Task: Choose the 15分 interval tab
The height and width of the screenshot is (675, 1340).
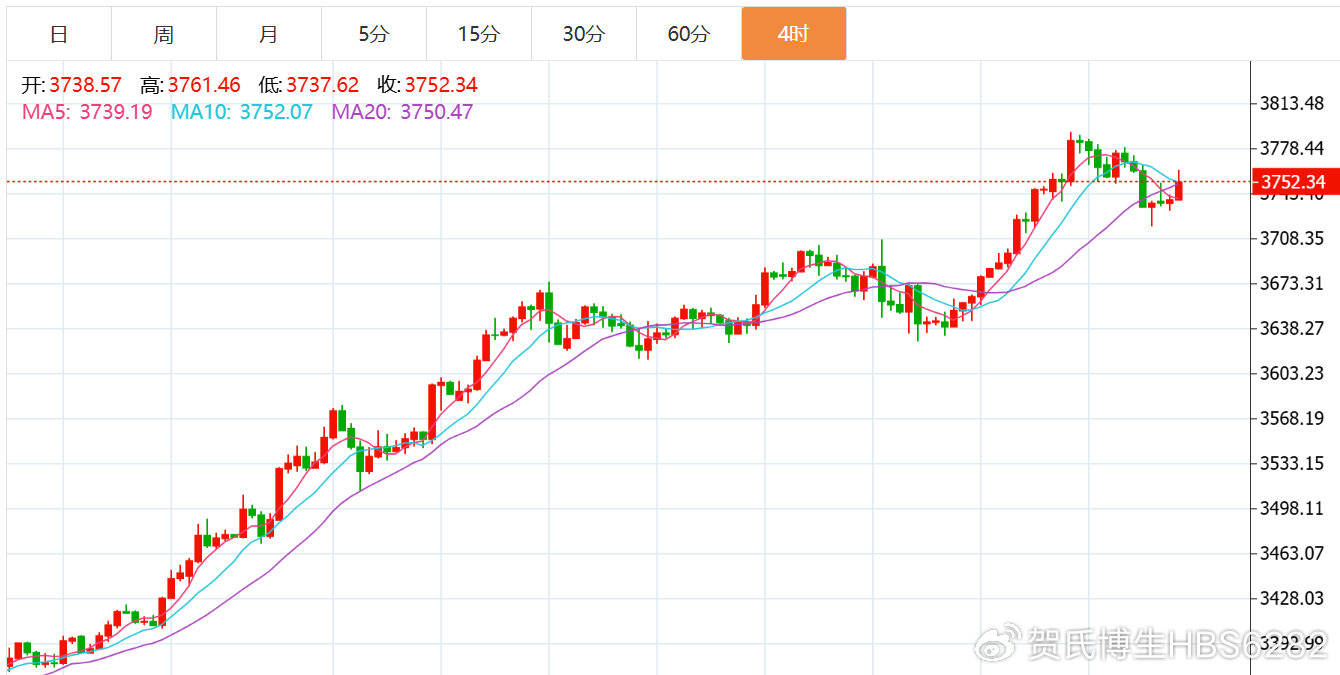Action: (x=479, y=34)
